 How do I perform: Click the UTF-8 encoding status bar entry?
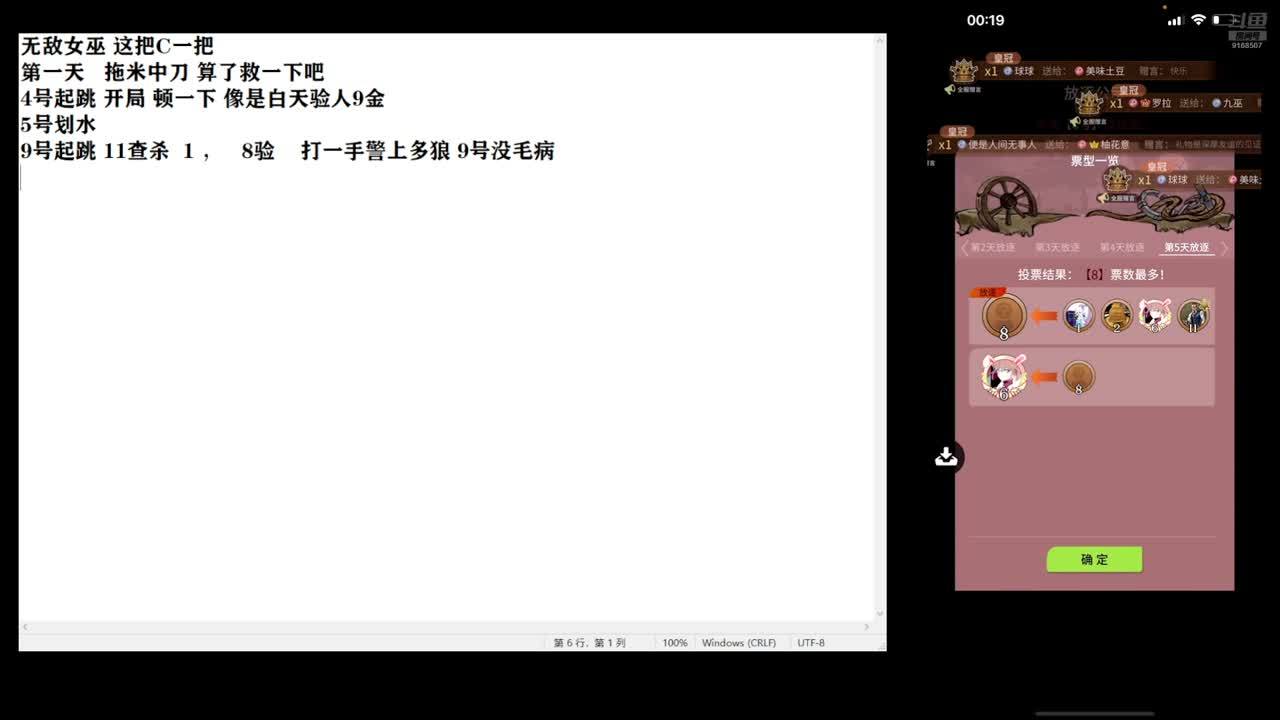[811, 643]
